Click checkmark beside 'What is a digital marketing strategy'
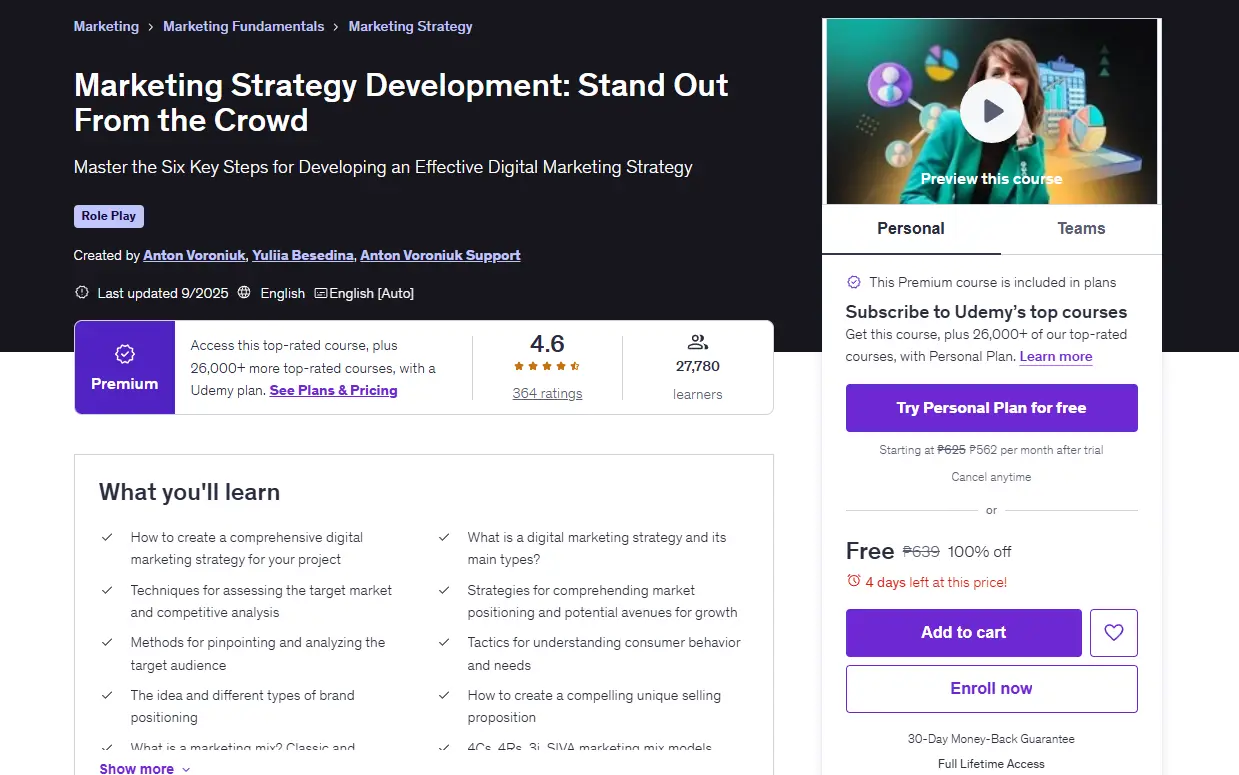Image resolution: width=1239 pixels, height=775 pixels. tap(444, 537)
